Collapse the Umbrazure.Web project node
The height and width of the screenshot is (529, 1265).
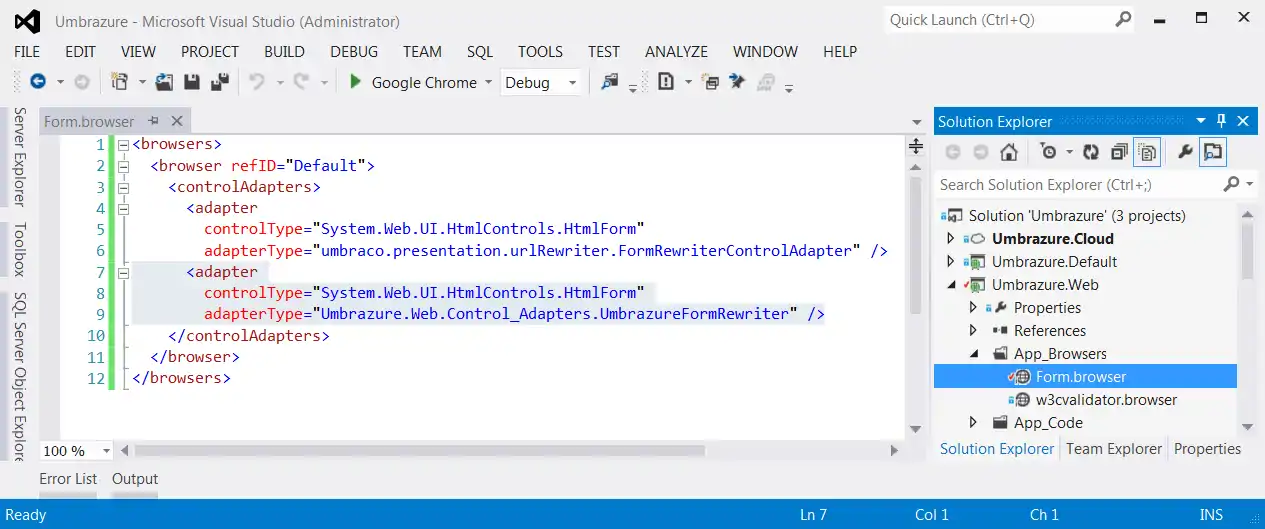tap(951, 285)
